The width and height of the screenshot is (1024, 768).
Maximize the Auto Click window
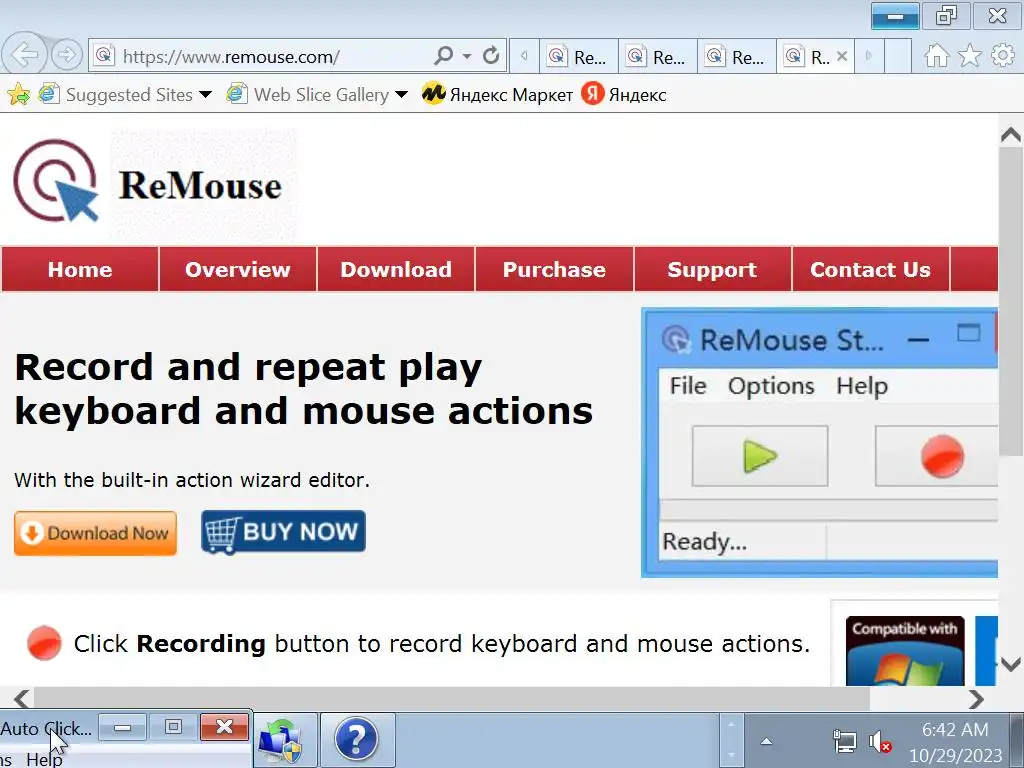coord(173,727)
